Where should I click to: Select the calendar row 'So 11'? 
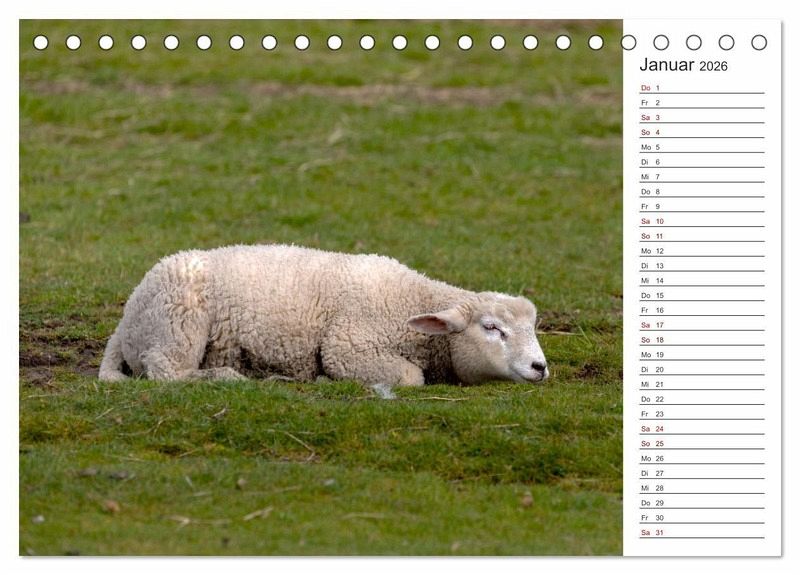click(702, 236)
